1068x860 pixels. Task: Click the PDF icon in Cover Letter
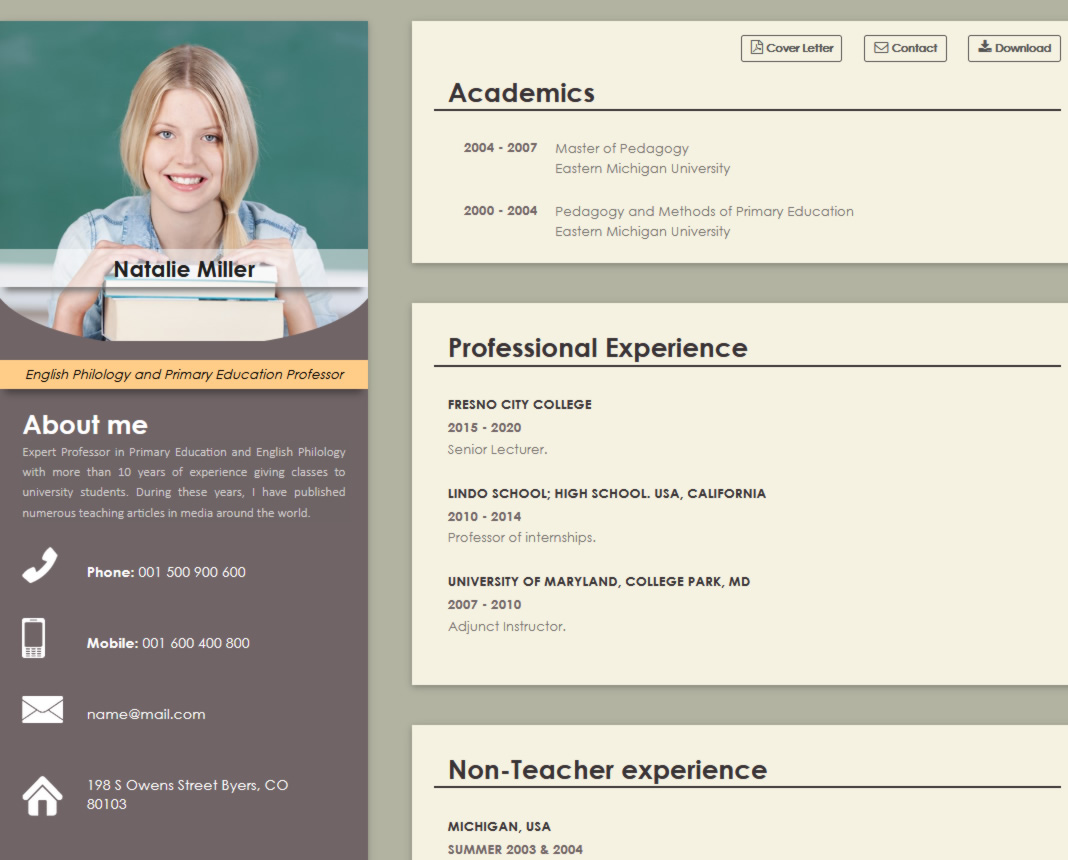coord(757,48)
